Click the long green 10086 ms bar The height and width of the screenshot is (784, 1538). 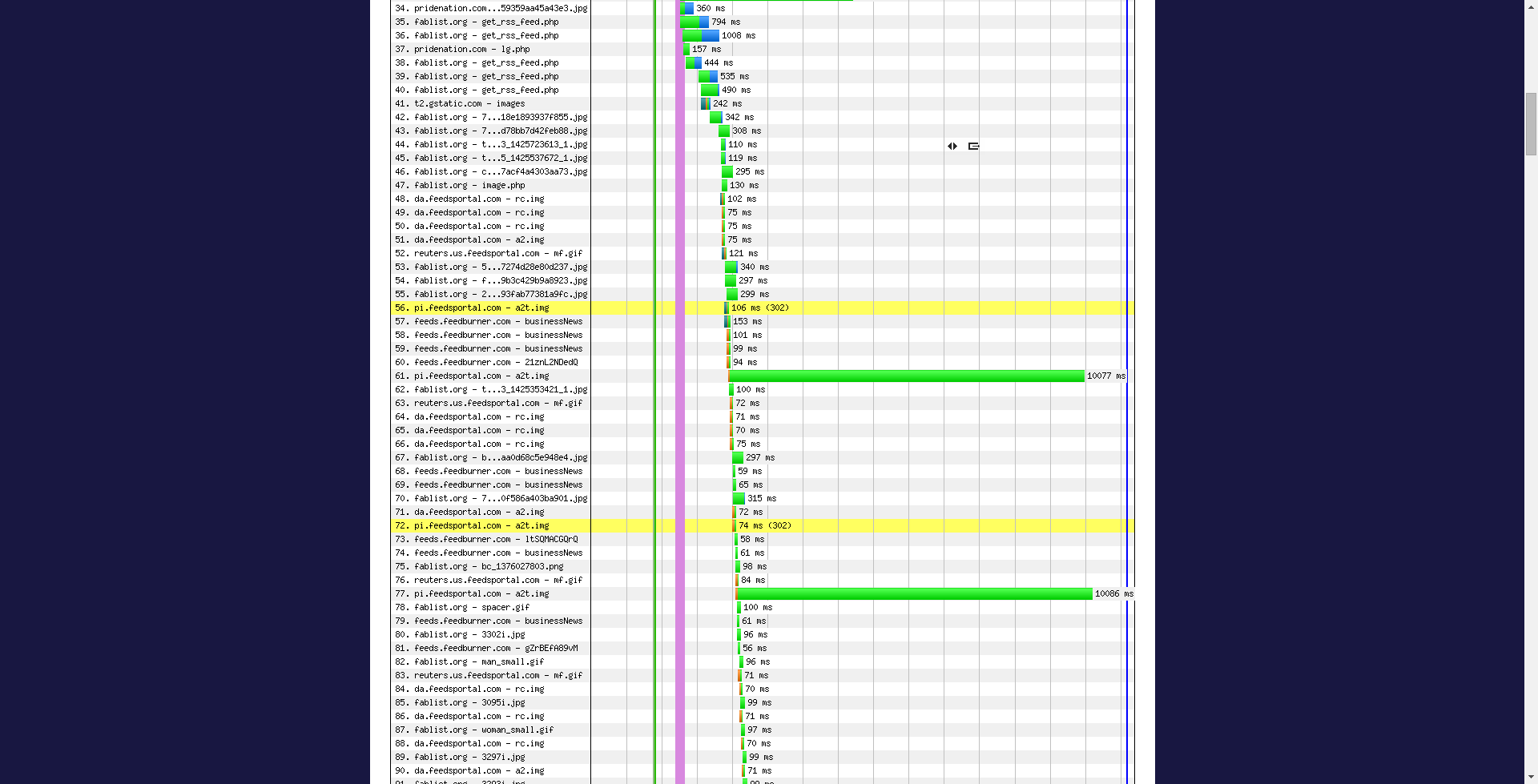[x=914, y=594]
